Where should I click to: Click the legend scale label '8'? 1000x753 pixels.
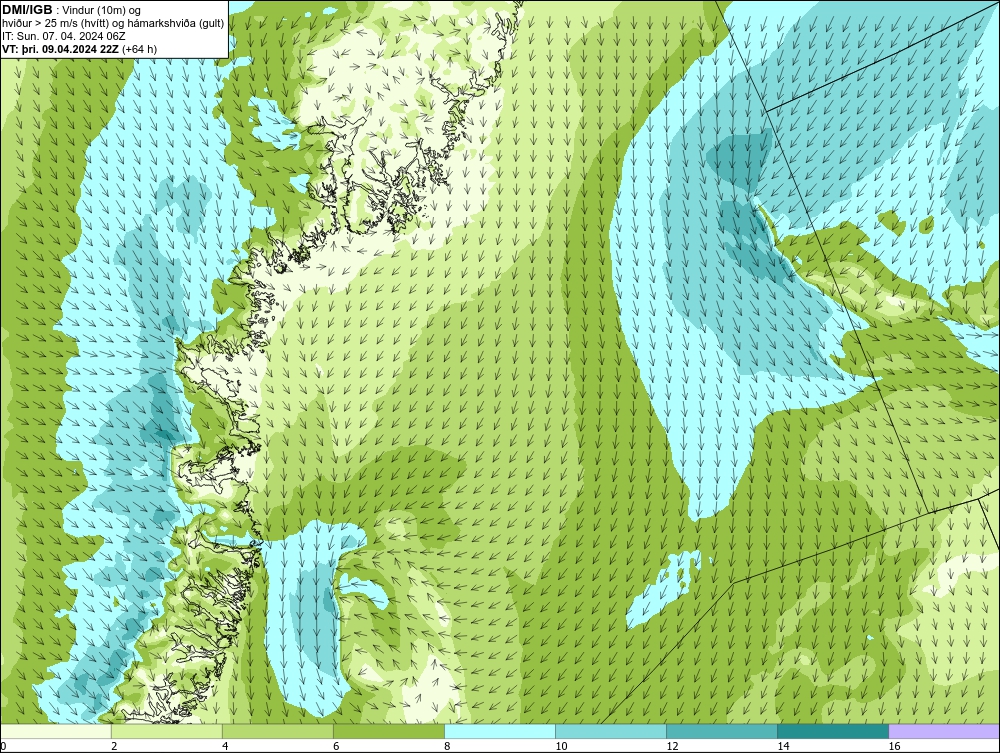pos(447,746)
